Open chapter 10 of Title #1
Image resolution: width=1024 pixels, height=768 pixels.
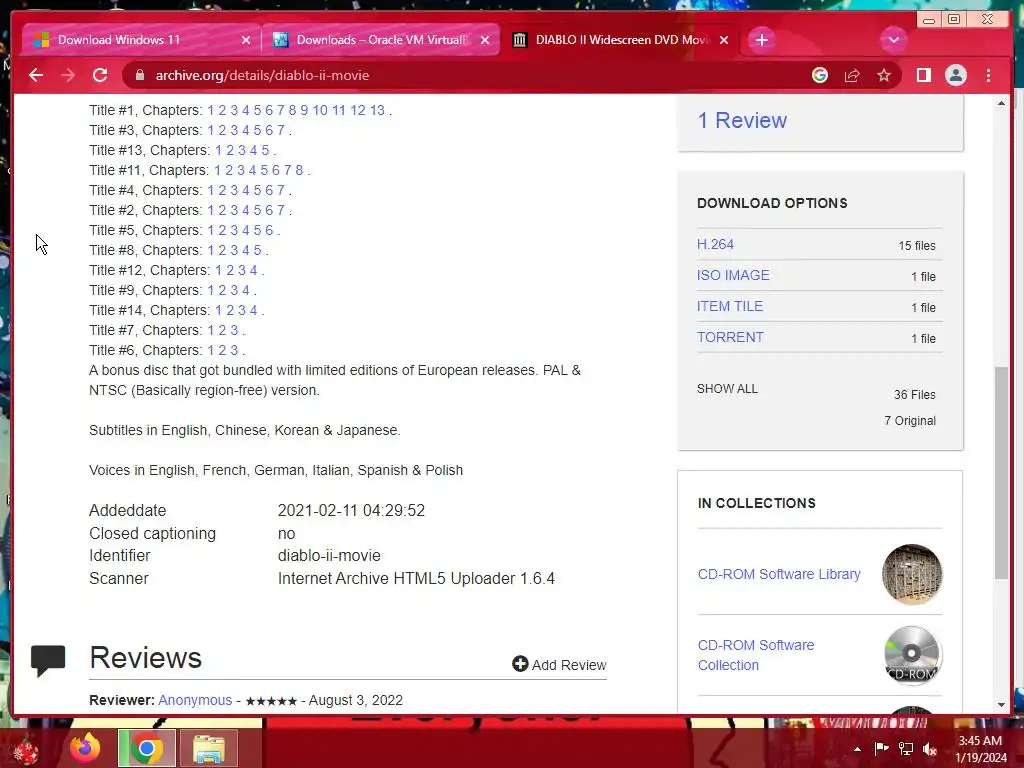320,110
